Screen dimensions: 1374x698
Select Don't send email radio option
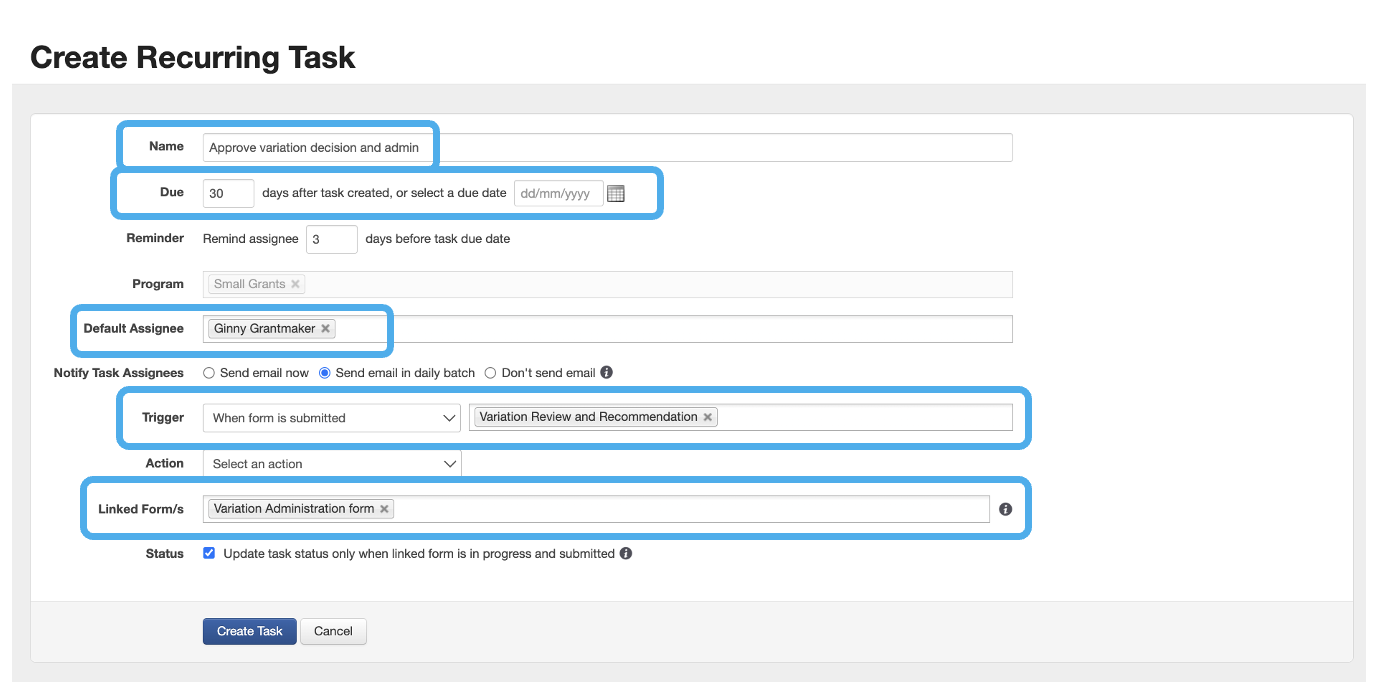coord(490,373)
